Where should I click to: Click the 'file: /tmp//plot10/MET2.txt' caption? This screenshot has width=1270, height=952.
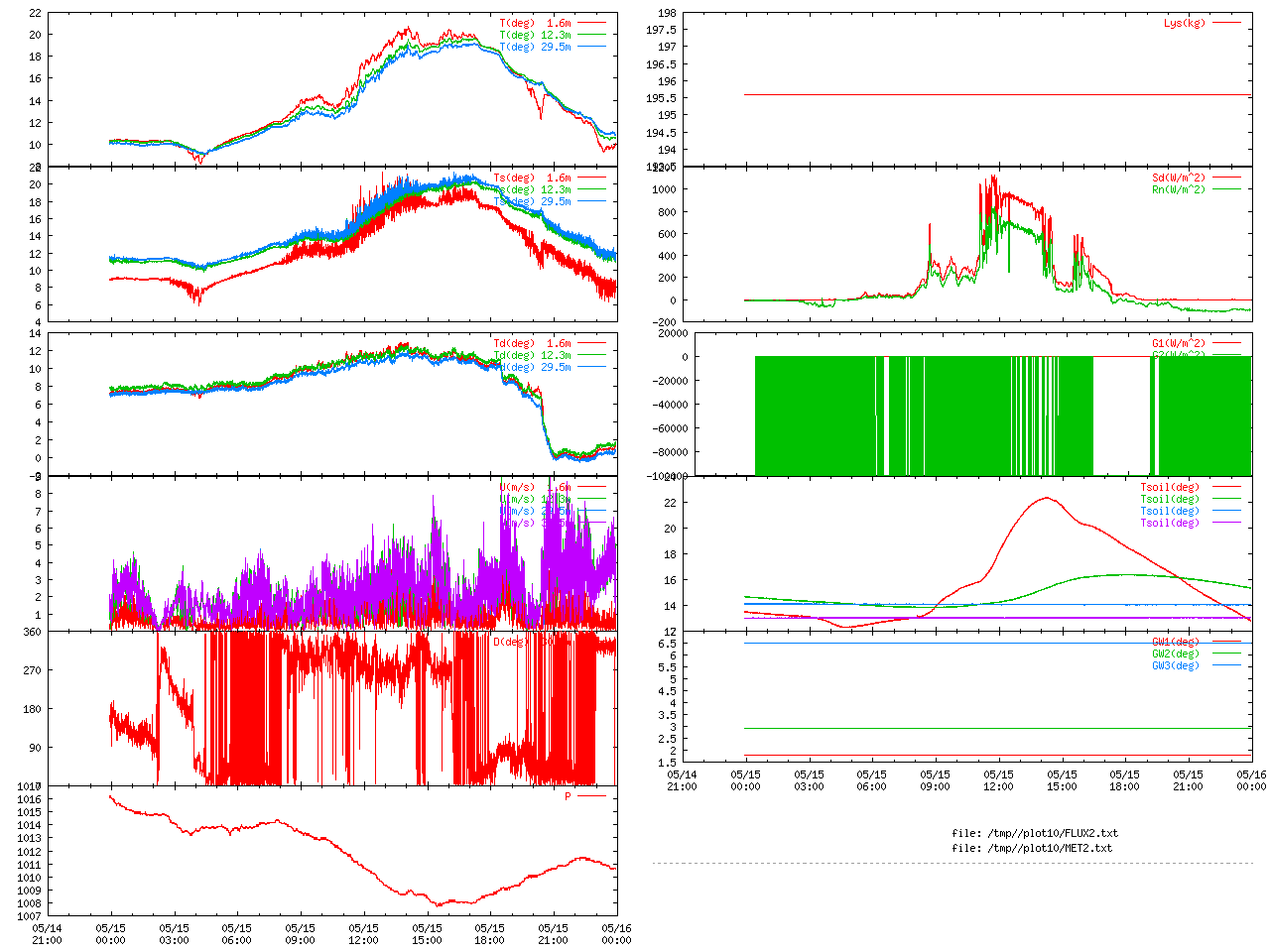1032,848
